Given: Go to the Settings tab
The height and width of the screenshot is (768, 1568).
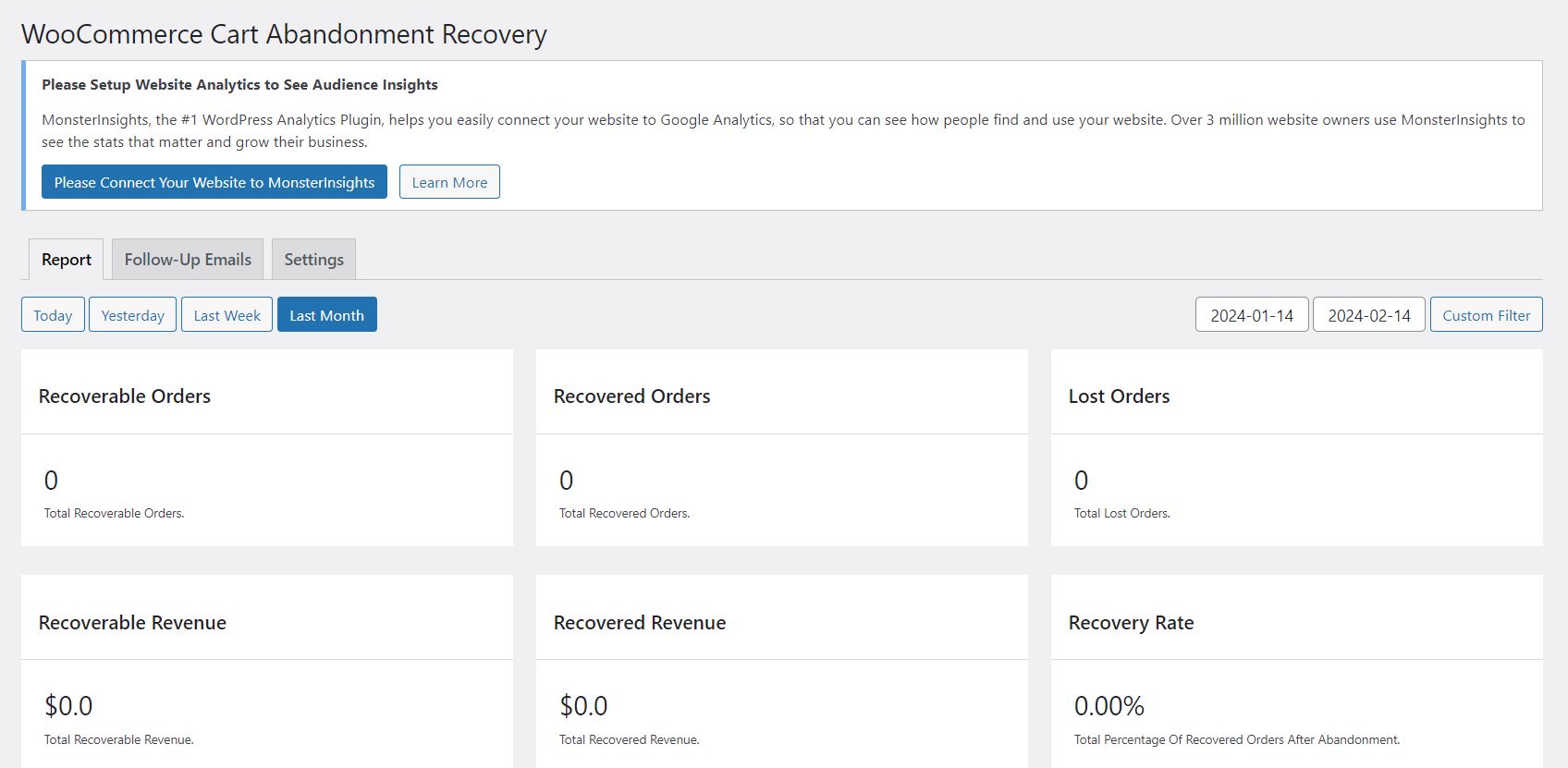Looking at the screenshot, I should click(x=313, y=260).
